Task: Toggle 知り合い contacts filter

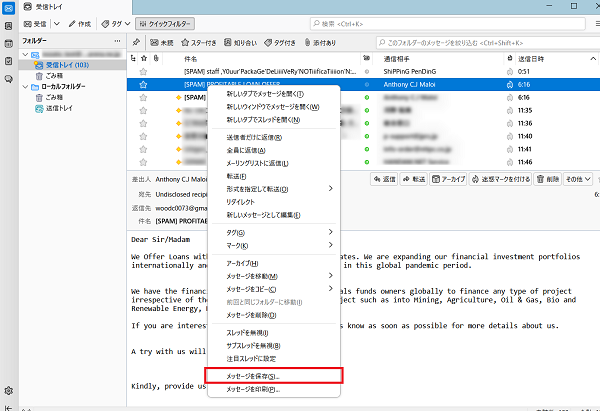Action: (x=240, y=43)
